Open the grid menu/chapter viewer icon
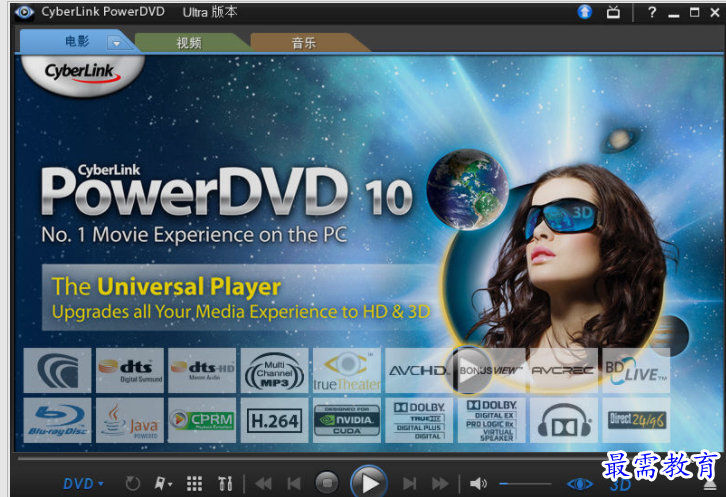 point(194,484)
